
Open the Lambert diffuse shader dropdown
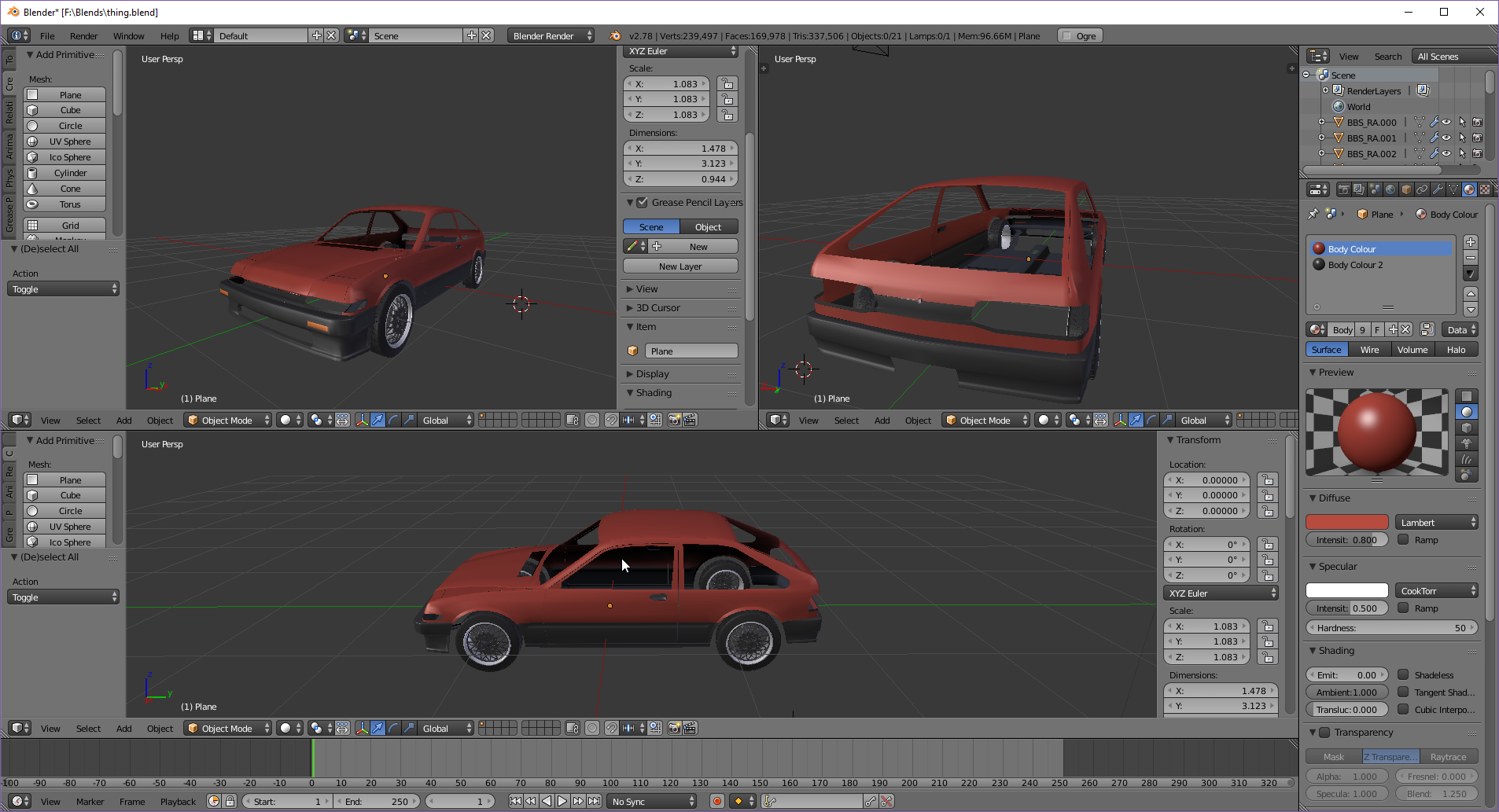pos(1436,523)
